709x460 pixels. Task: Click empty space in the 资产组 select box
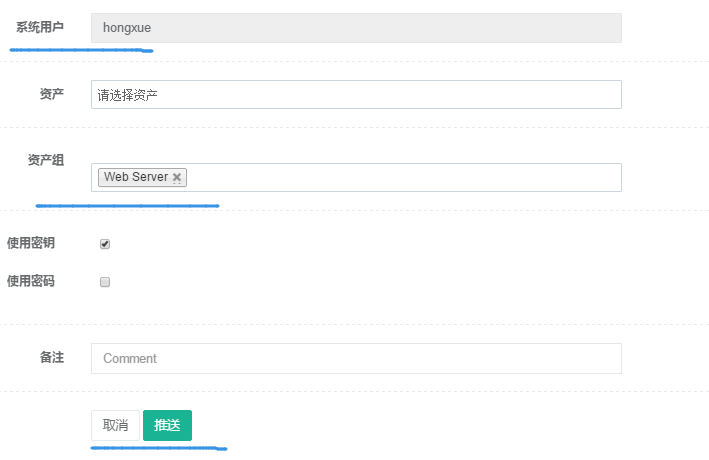pos(400,178)
